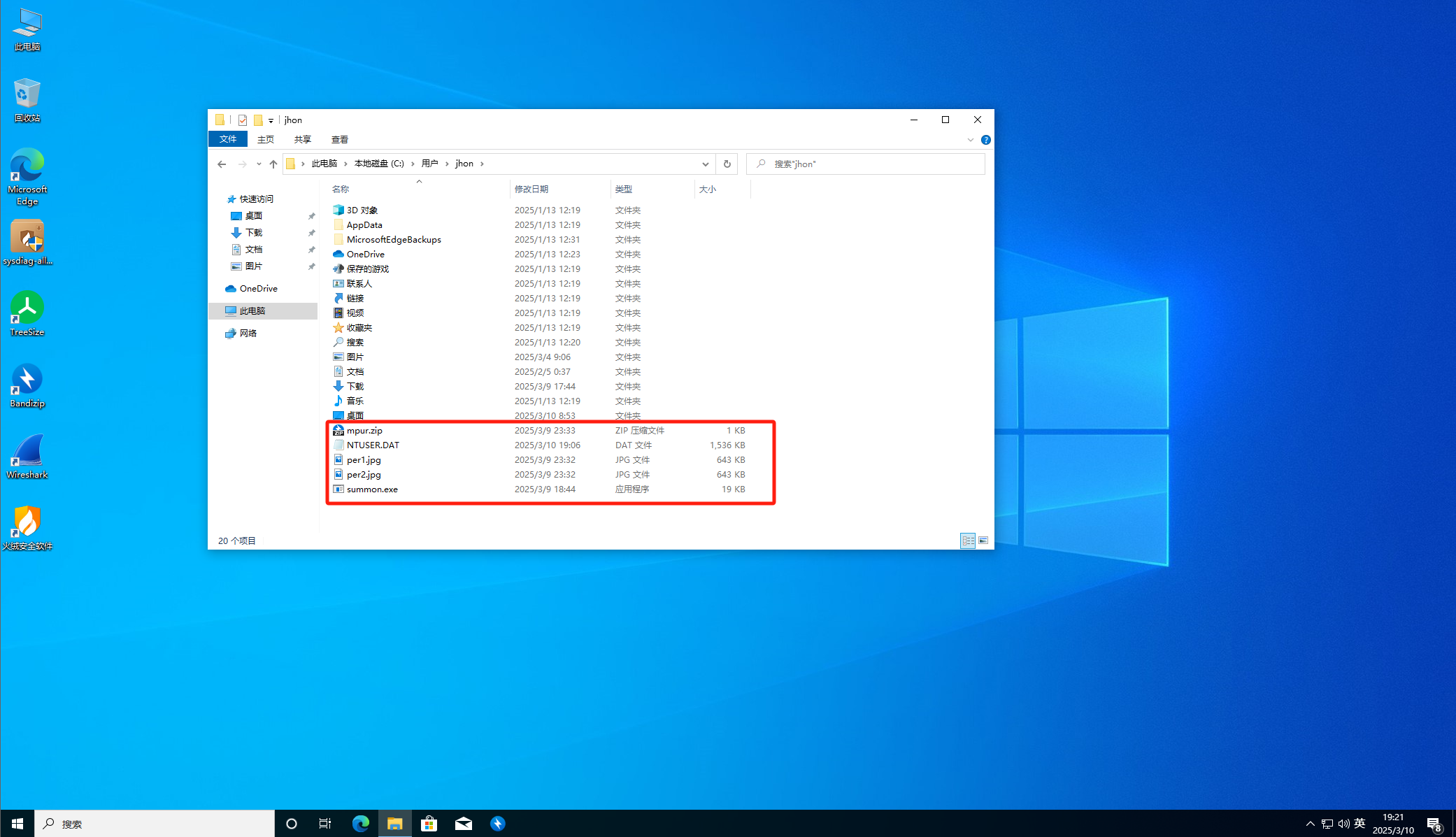Switch to the 查看 ribbon tab

pos(340,139)
